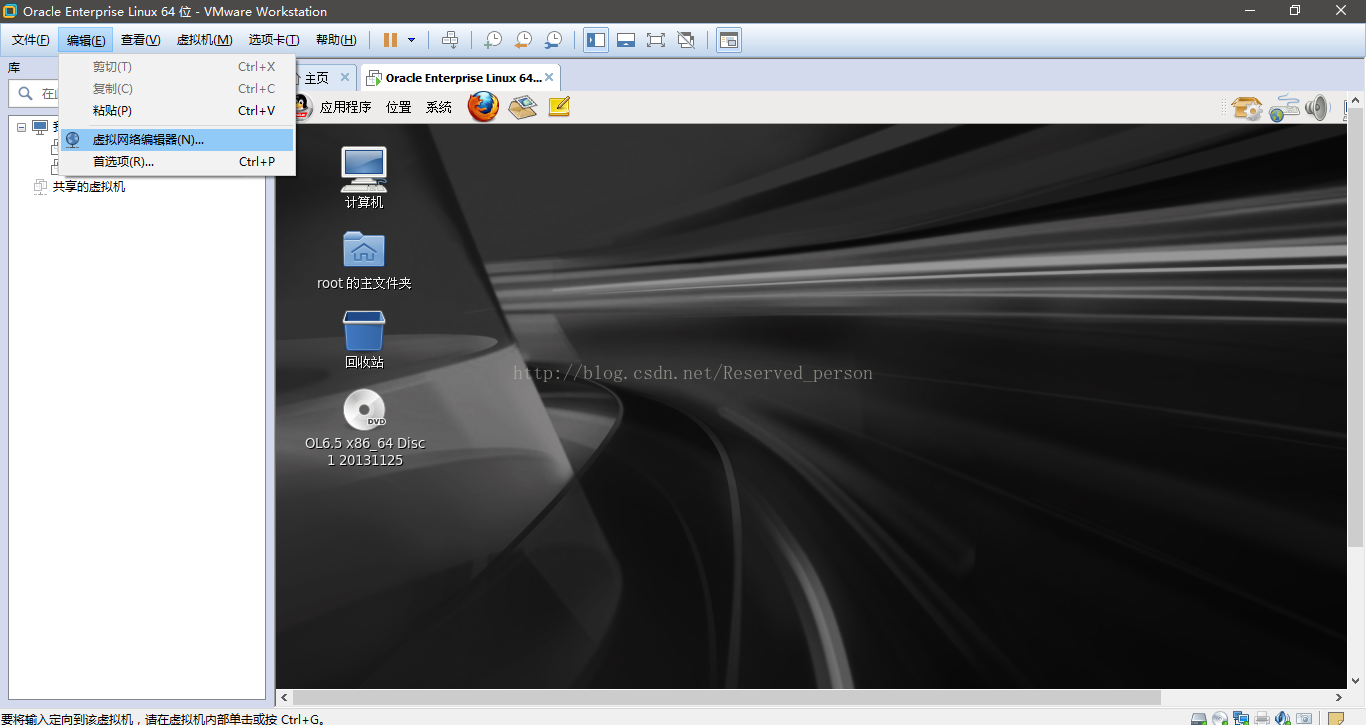The width and height of the screenshot is (1366, 725).
Task: Open the power options dropdown arrow
Action: tap(411, 40)
